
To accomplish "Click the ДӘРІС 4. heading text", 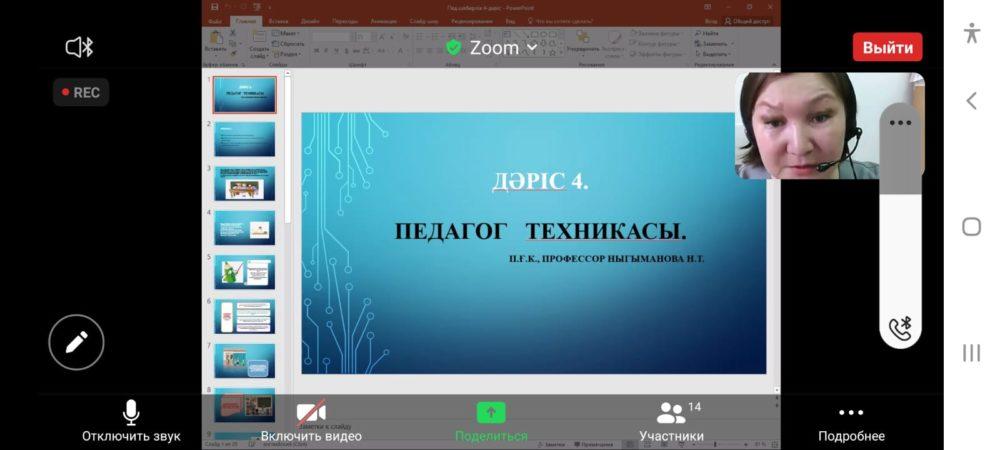I will coord(540,181).
